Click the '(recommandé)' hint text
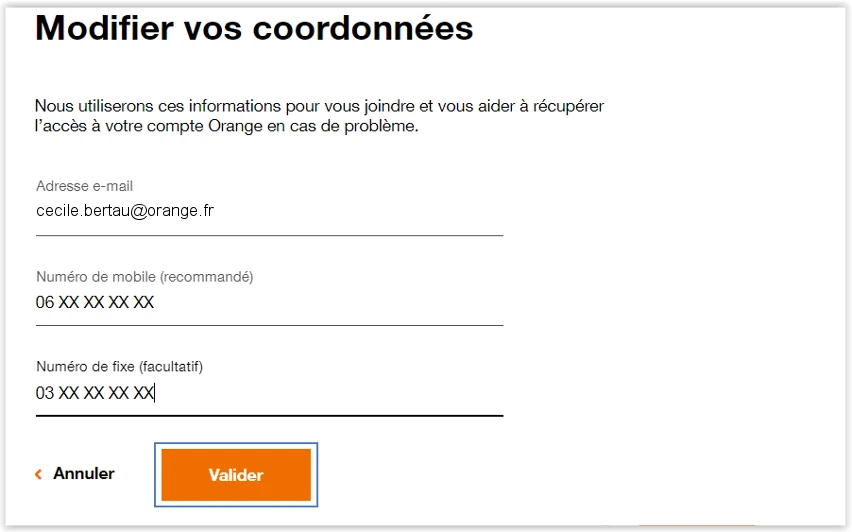 (x=207, y=277)
